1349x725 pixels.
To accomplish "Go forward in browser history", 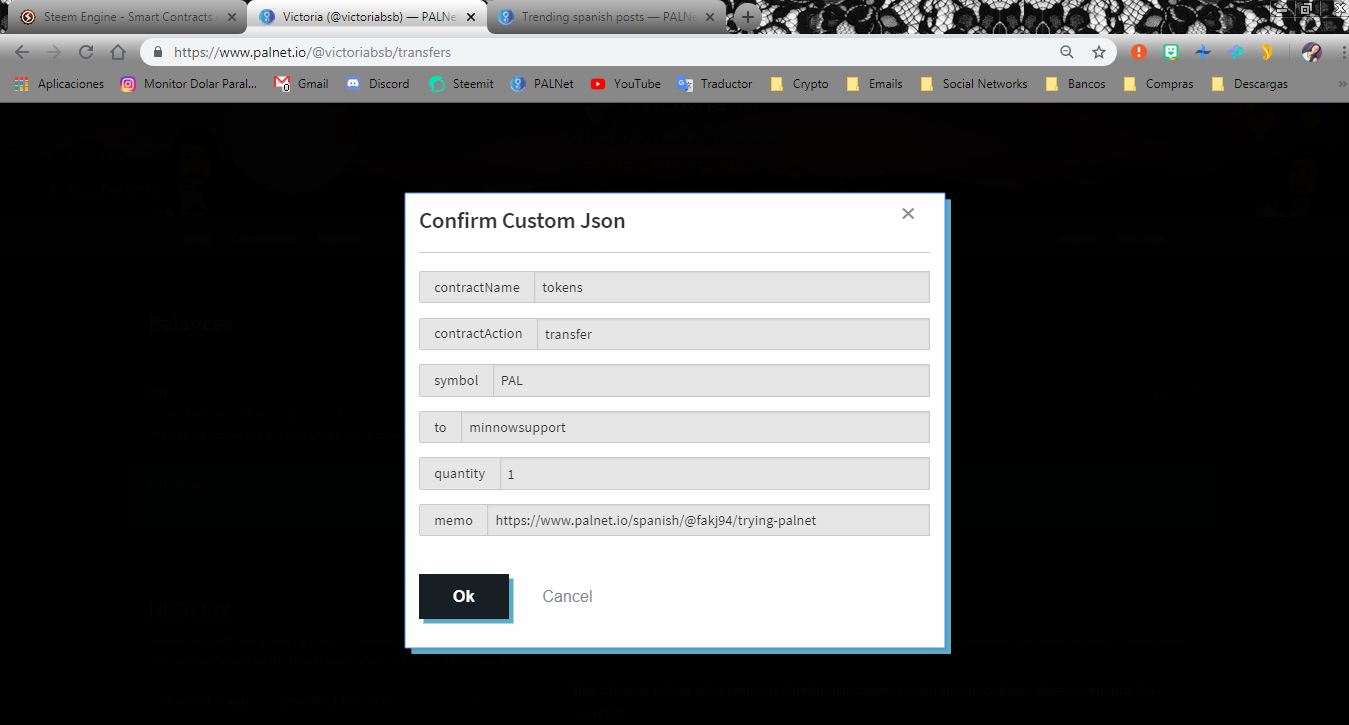I will click(x=54, y=52).
